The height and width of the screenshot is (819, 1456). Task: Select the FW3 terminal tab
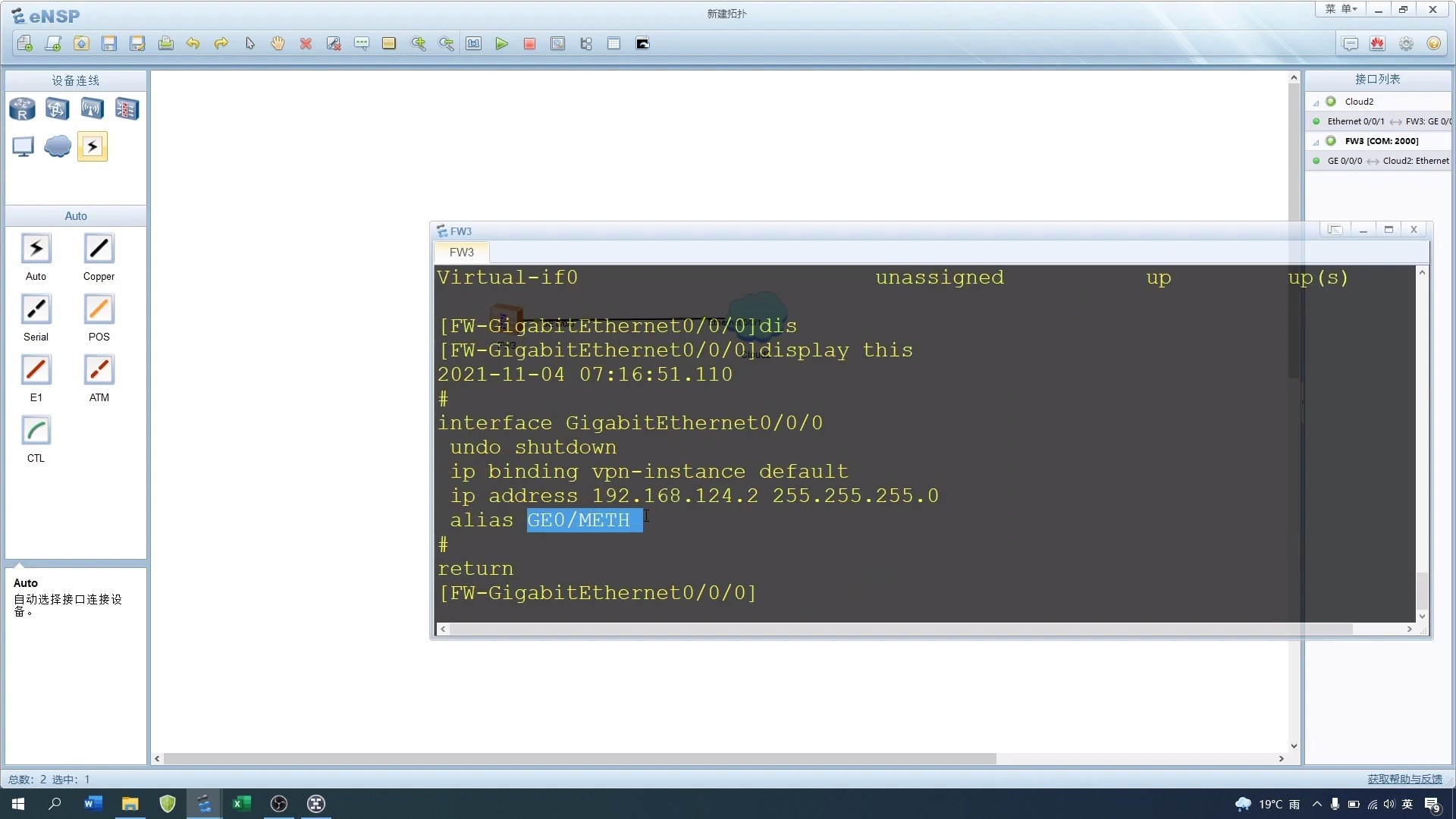coord(461,253)
